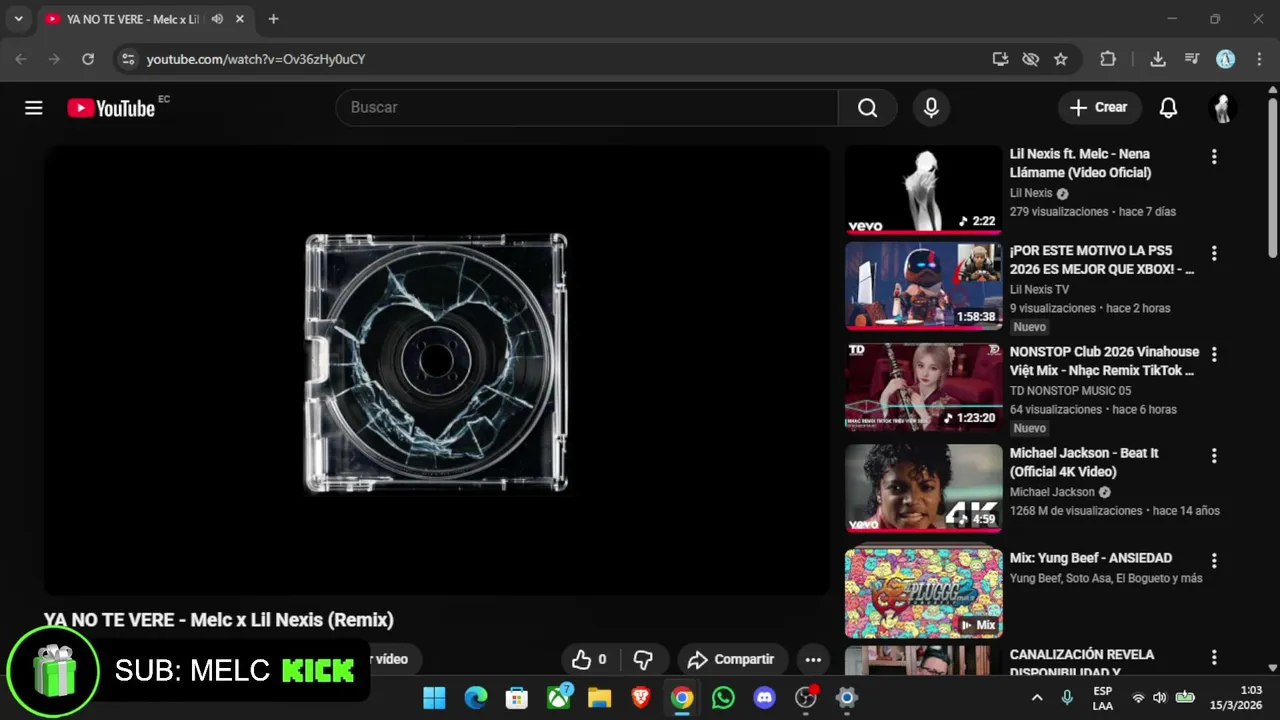This screenshot has width=1280, height=720.
Task: Open YouTube account avatar menu
Action: (1222, 108)
